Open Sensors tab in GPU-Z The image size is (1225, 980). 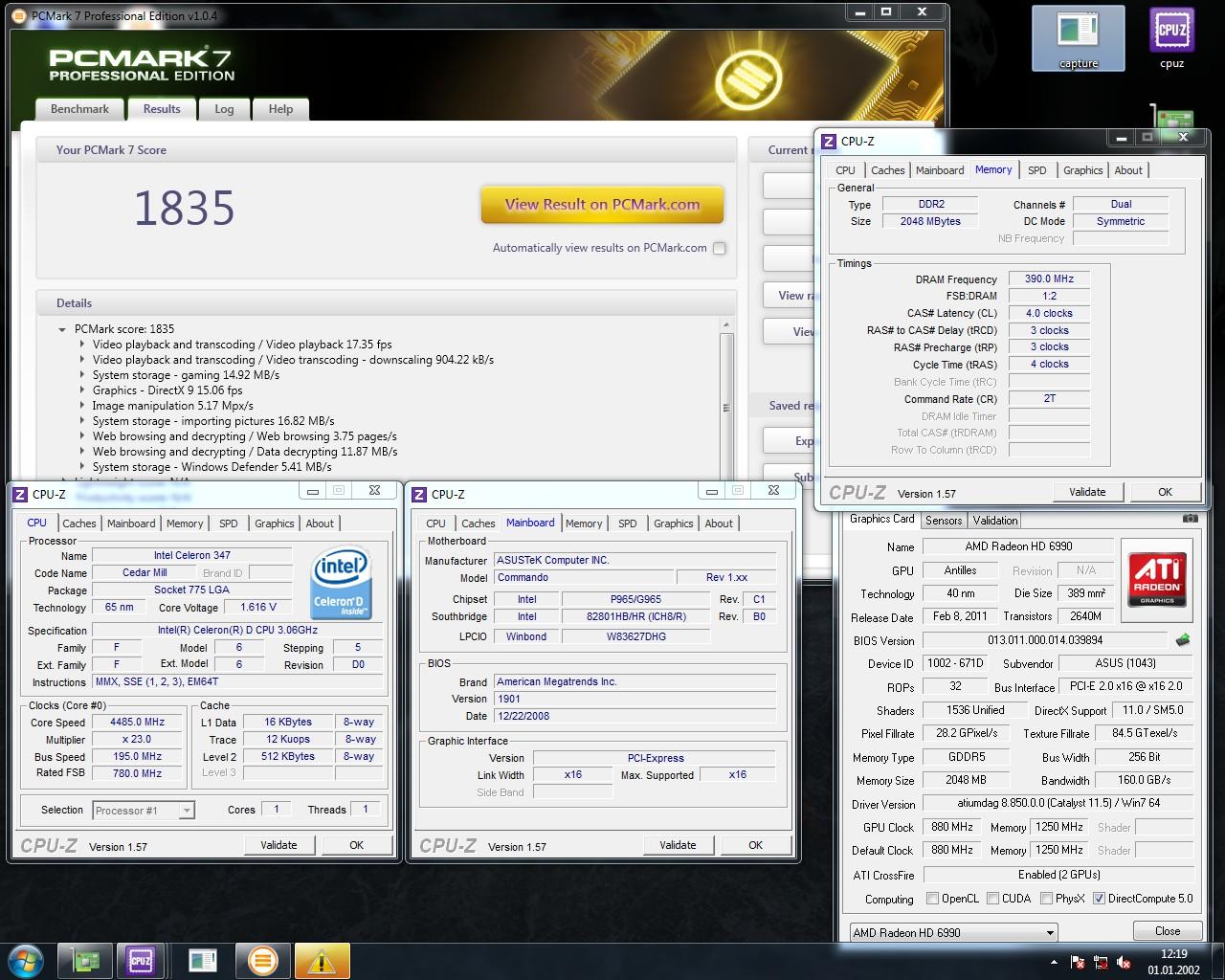[x=943, y=521]
